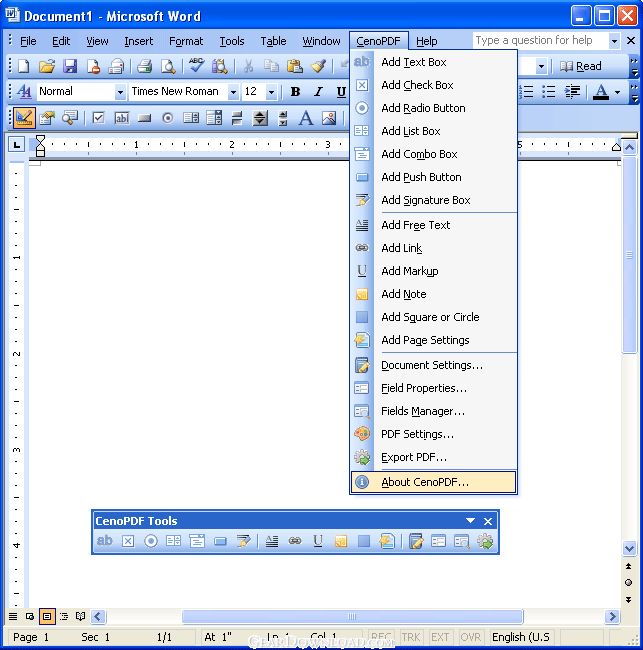Open the Style dropdown showing Normal
The width and height of the screenshot is (643, 650).
coord(120,92)
